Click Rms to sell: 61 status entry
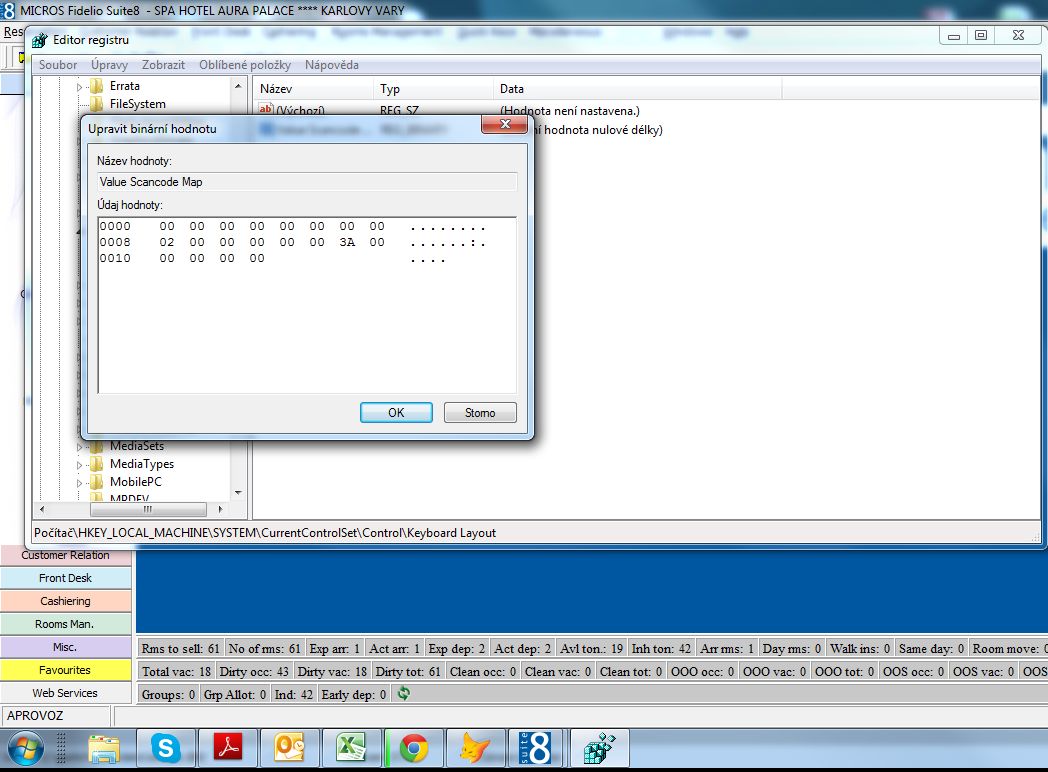 (180, 648)
